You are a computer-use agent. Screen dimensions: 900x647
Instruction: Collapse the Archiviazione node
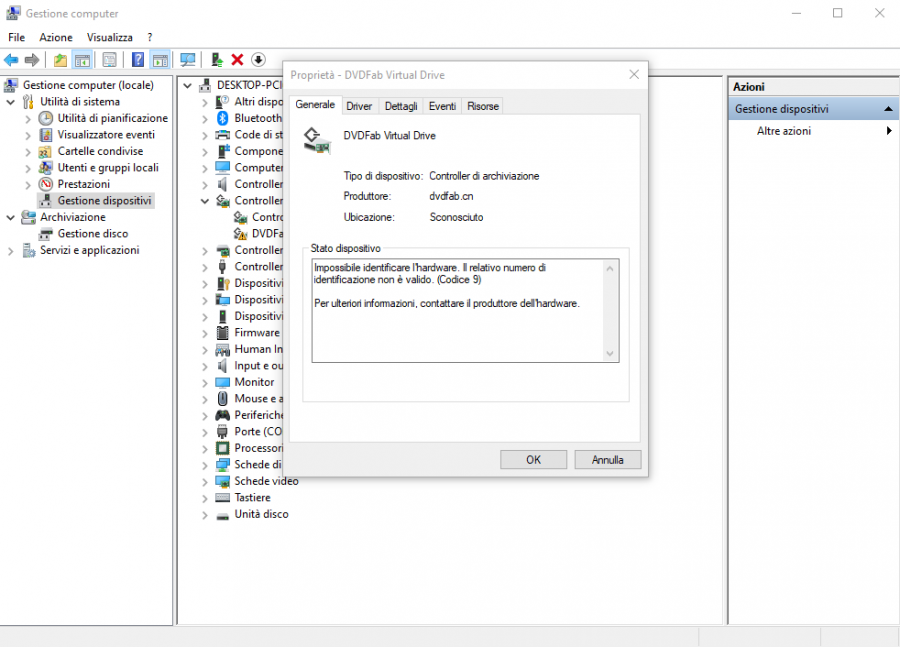point(10,218)
